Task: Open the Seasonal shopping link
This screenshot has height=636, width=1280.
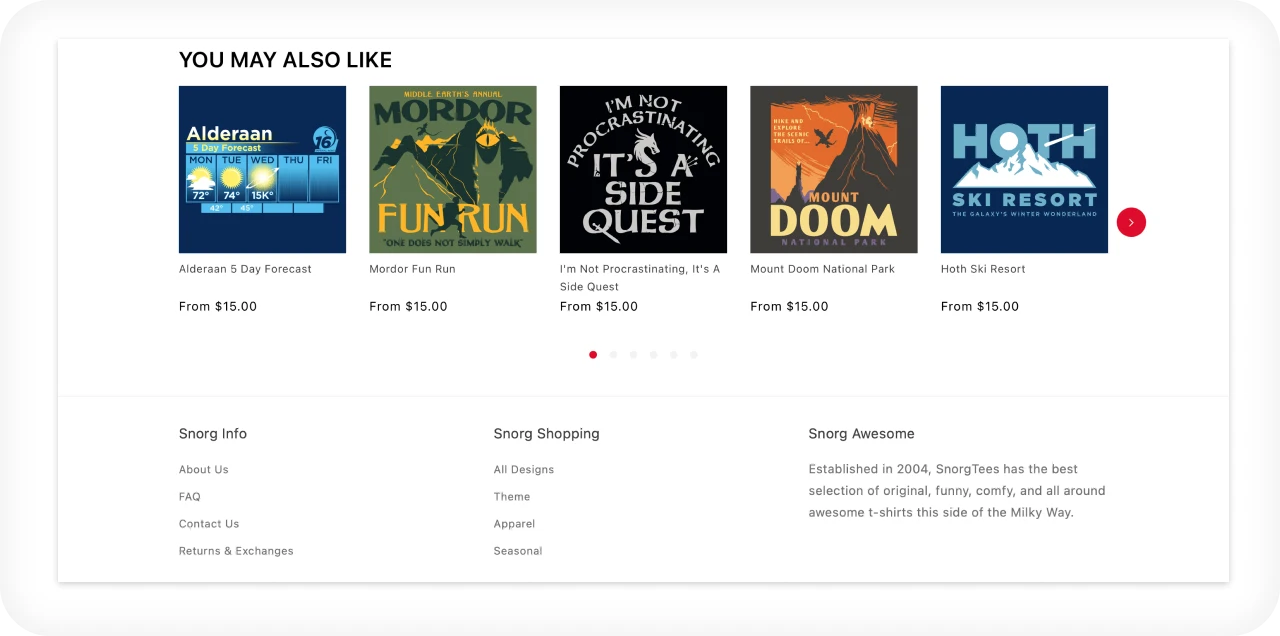Action: 518,551
